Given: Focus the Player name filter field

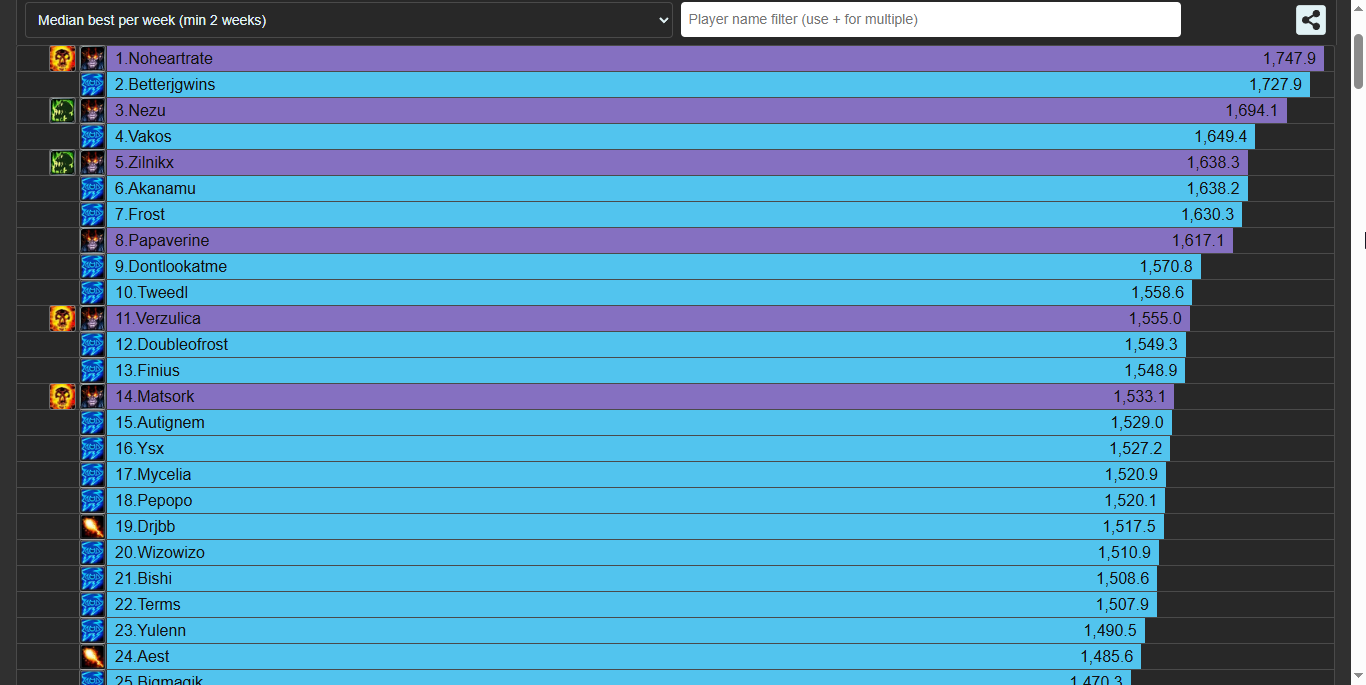Looking at the screenshot, I should (931, 20).
